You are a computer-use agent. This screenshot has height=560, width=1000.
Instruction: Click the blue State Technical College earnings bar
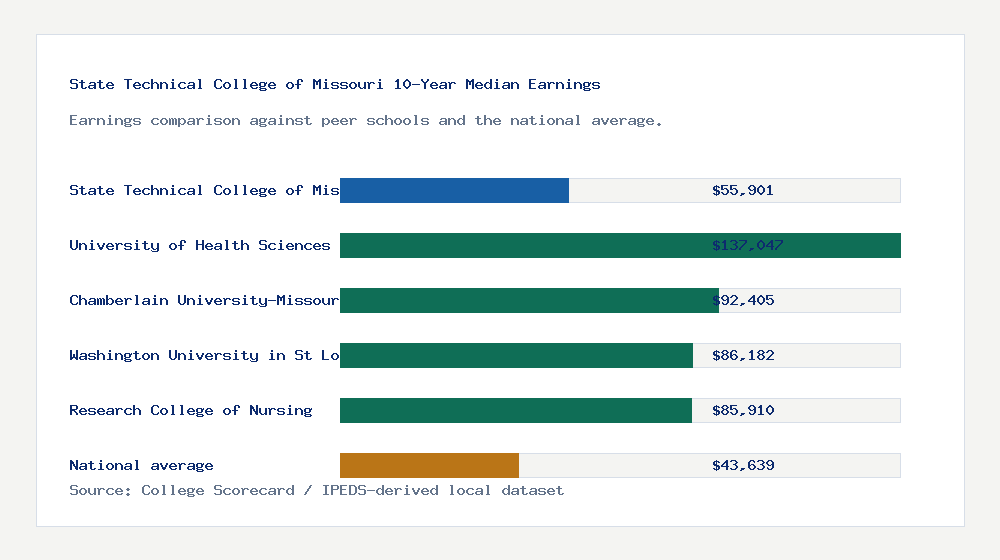[454, 191]
